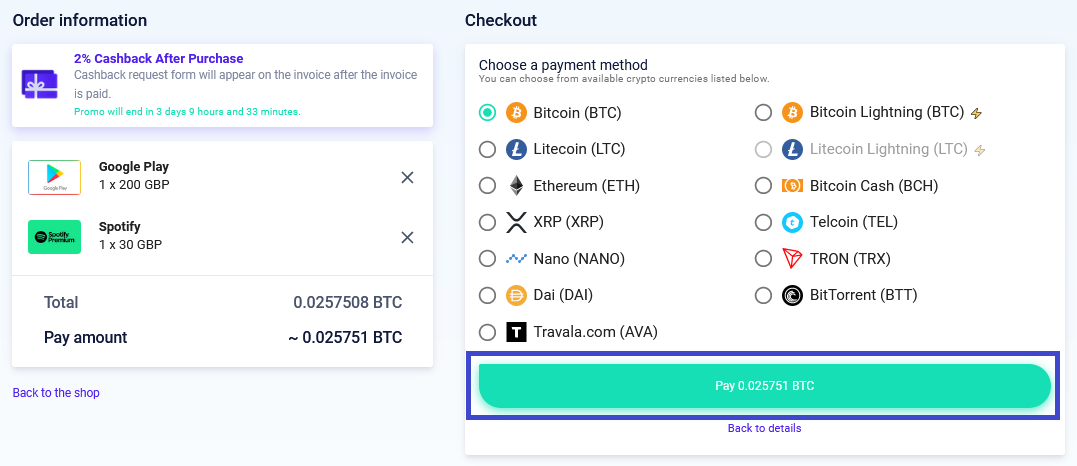Open the Google Play gift card thumbnail

pos(54,177)
